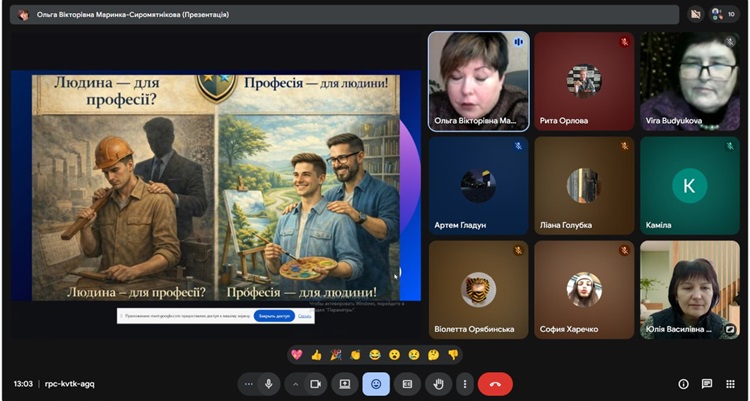Toggle captions in the call toolbar
This screenshot has height=401, width=750.
click(x=407, y=384)
